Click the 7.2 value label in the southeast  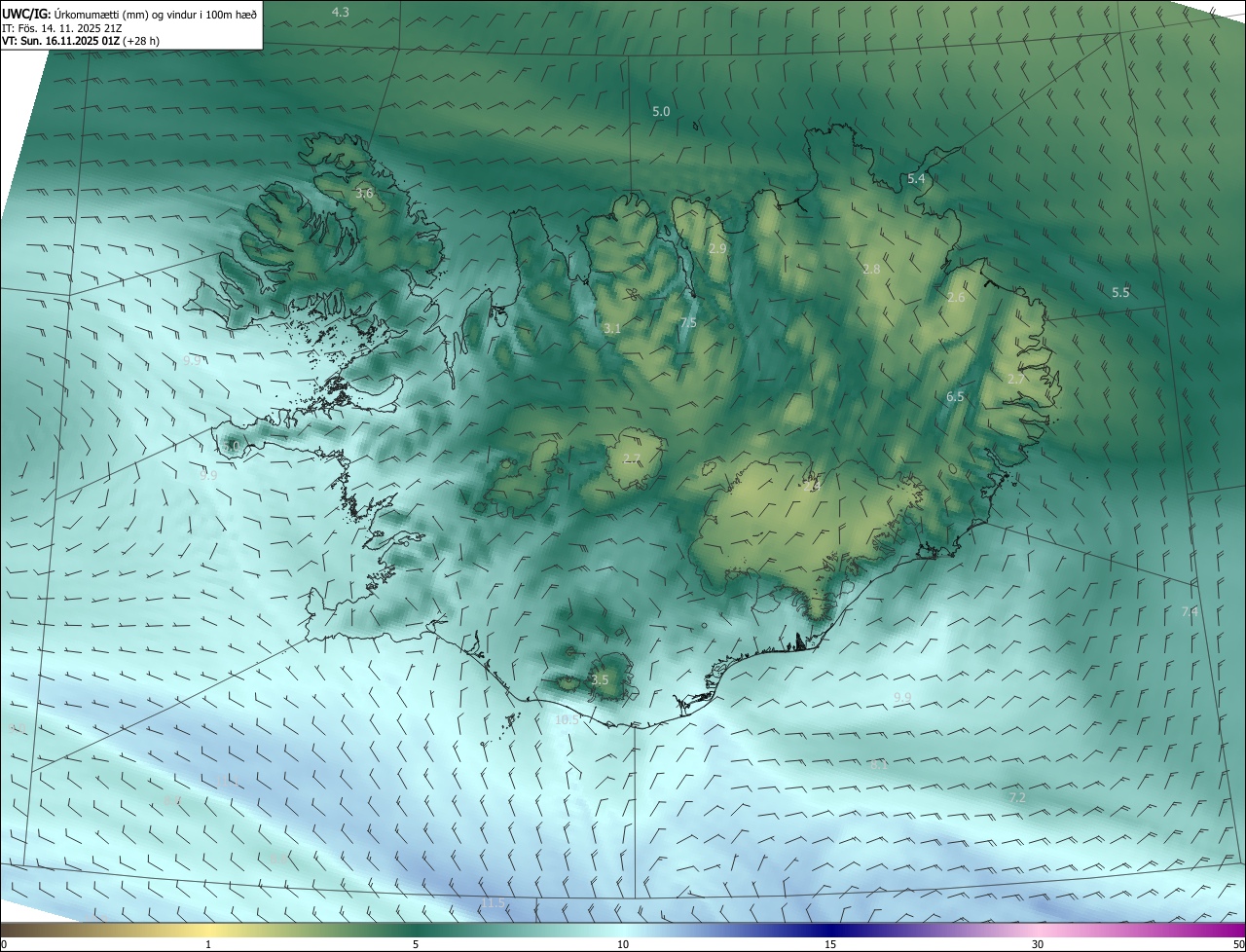point(1016,797)
